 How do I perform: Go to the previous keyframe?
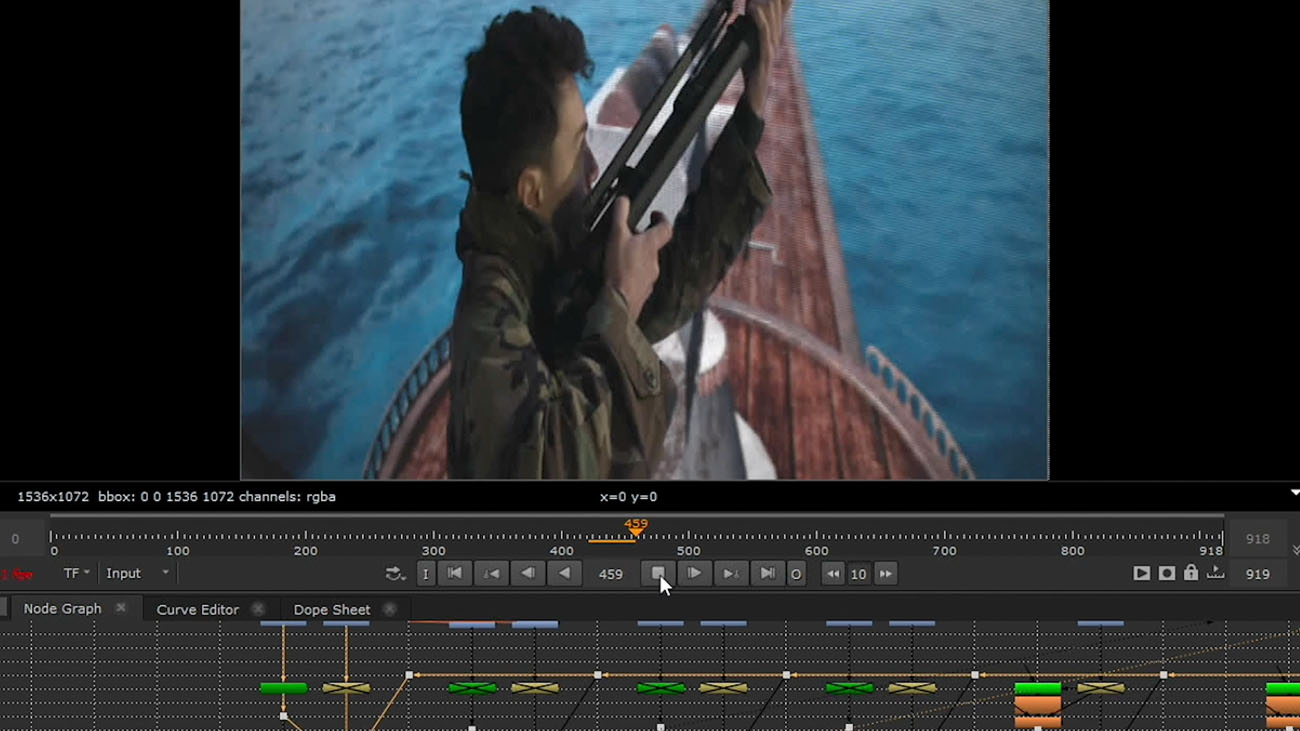click(491, 574)
